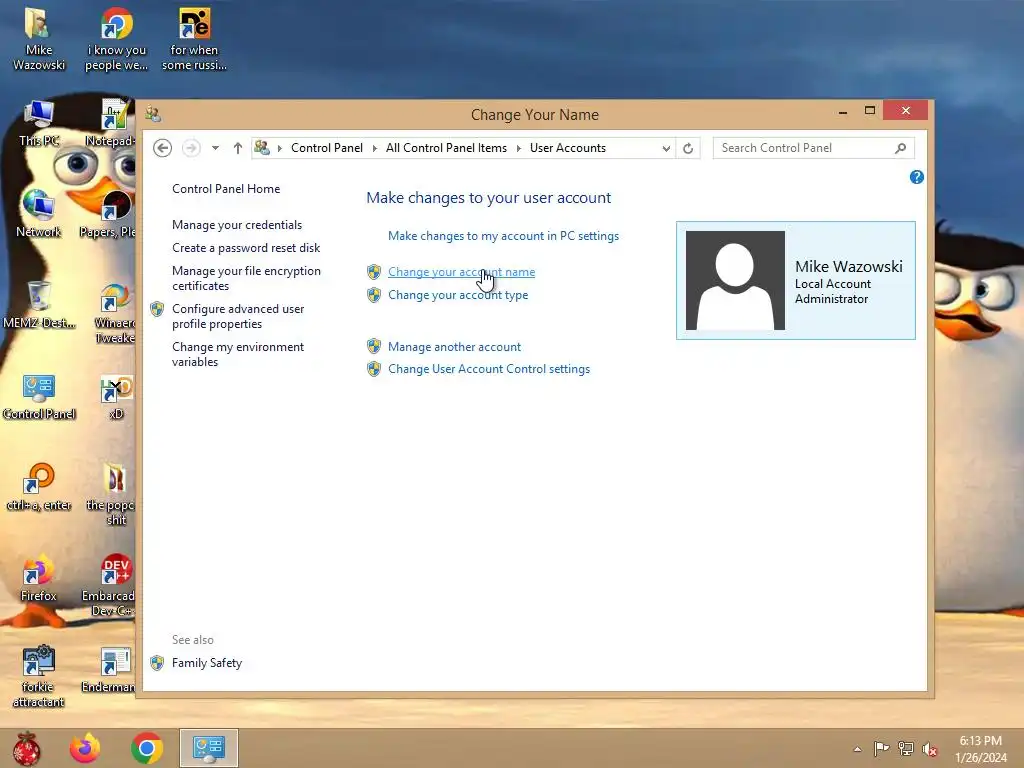Show hidden tray icons arrow
1024x768 pixels.
857,749
